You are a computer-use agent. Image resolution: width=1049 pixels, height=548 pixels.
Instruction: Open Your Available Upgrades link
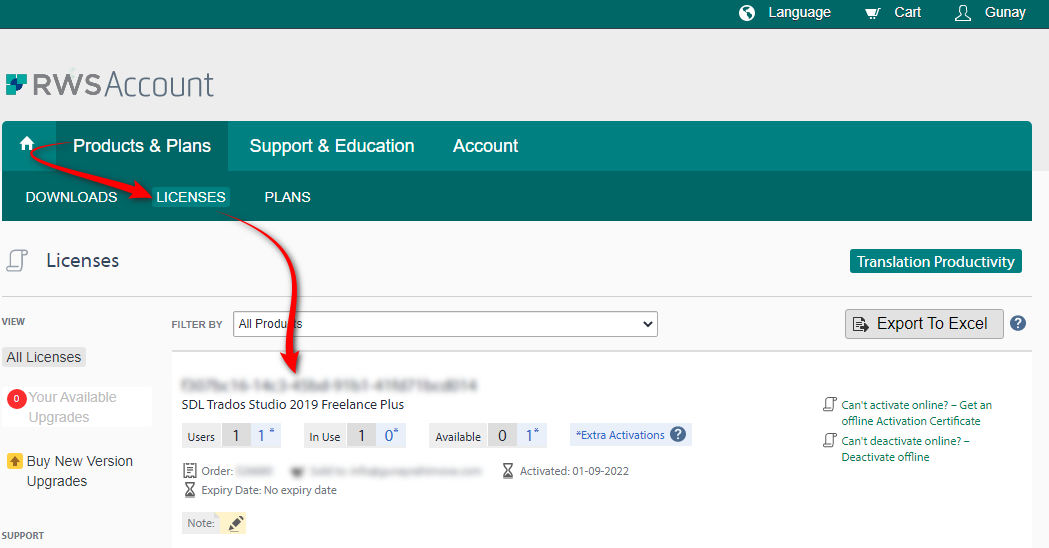click(72, 407)
